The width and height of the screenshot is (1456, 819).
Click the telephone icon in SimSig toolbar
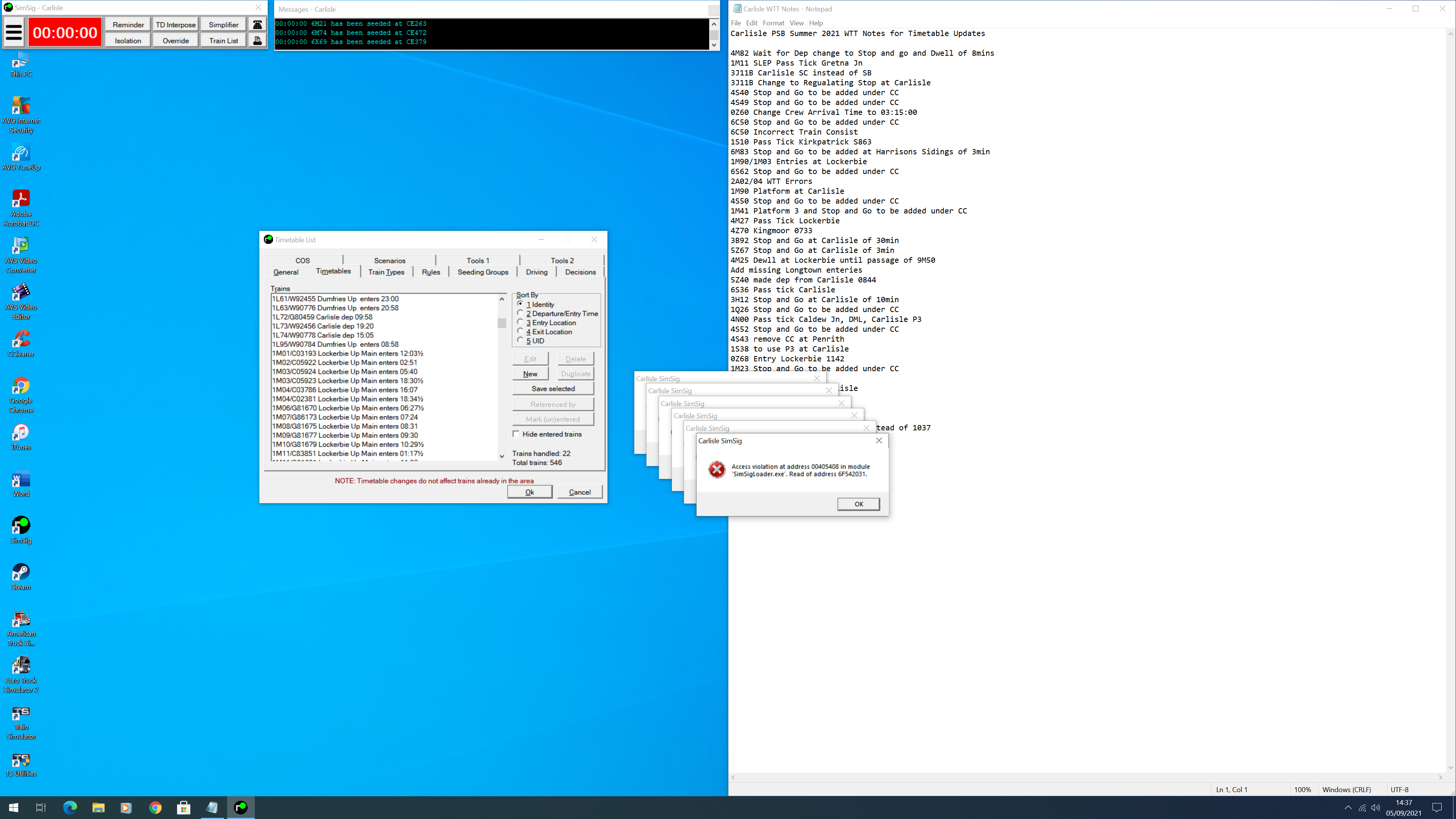[x=257, y=24]
